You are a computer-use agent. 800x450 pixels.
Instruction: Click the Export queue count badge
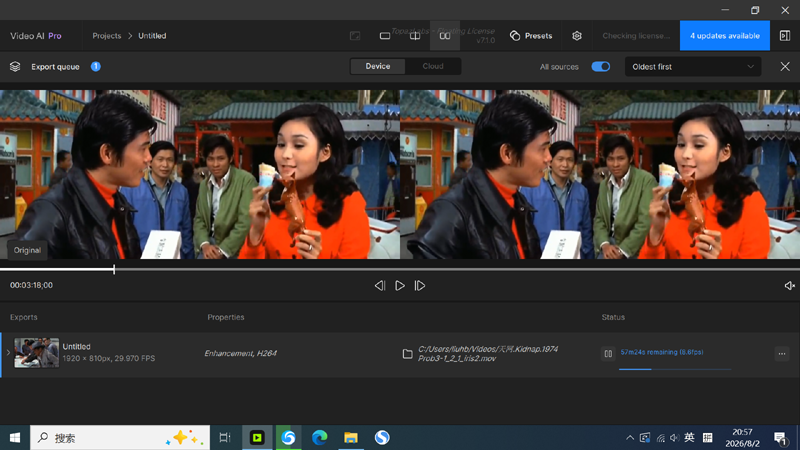click(x=95, y=66)
